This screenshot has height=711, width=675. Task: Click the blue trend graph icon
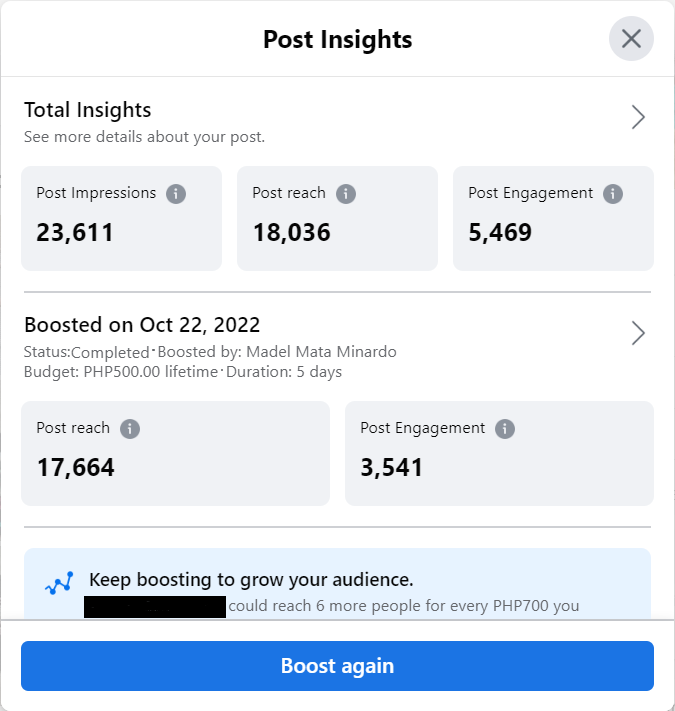(59, 584)
